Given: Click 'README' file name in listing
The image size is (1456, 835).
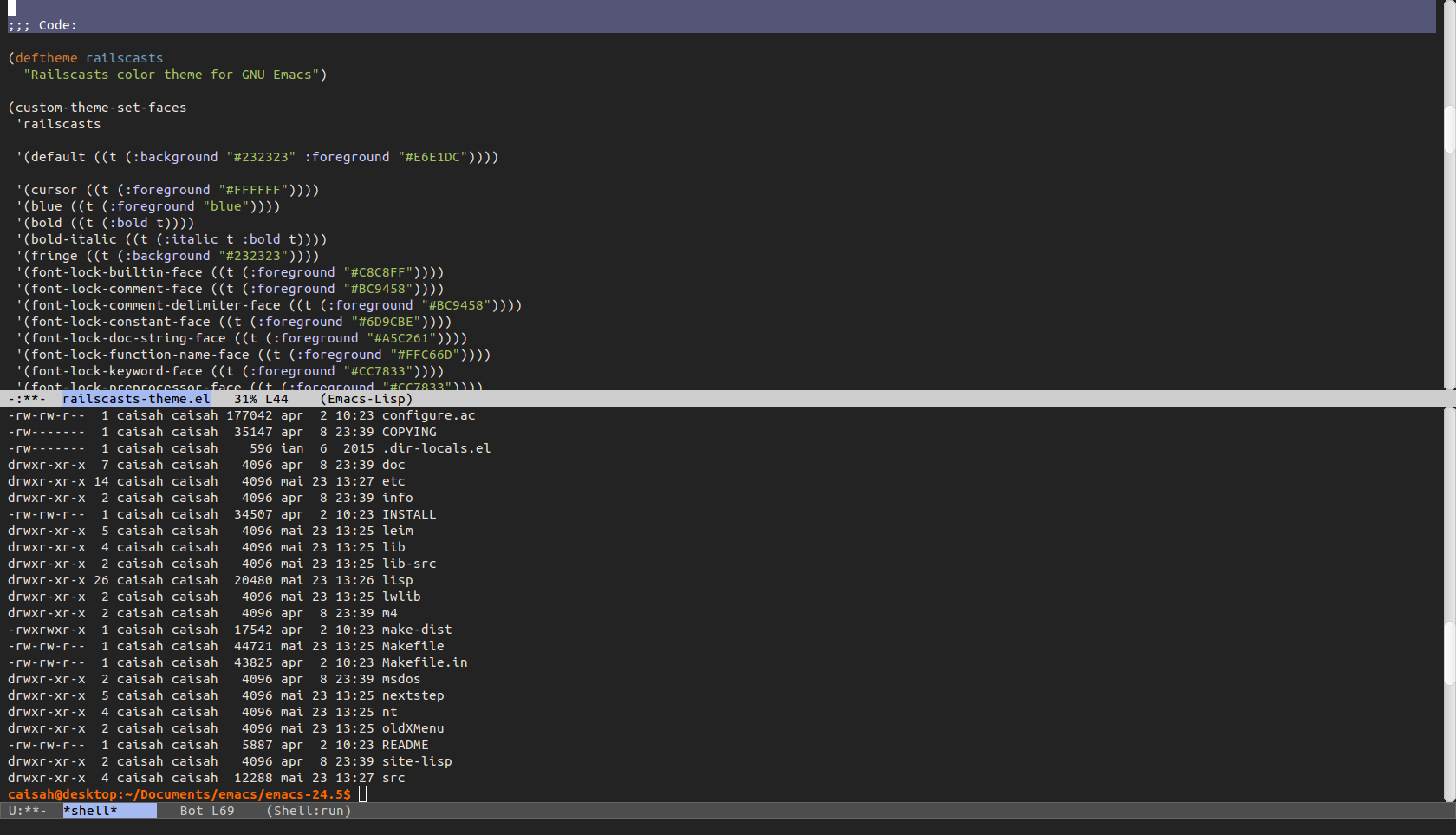Looking at the screenshot, I should click(406, 745).
